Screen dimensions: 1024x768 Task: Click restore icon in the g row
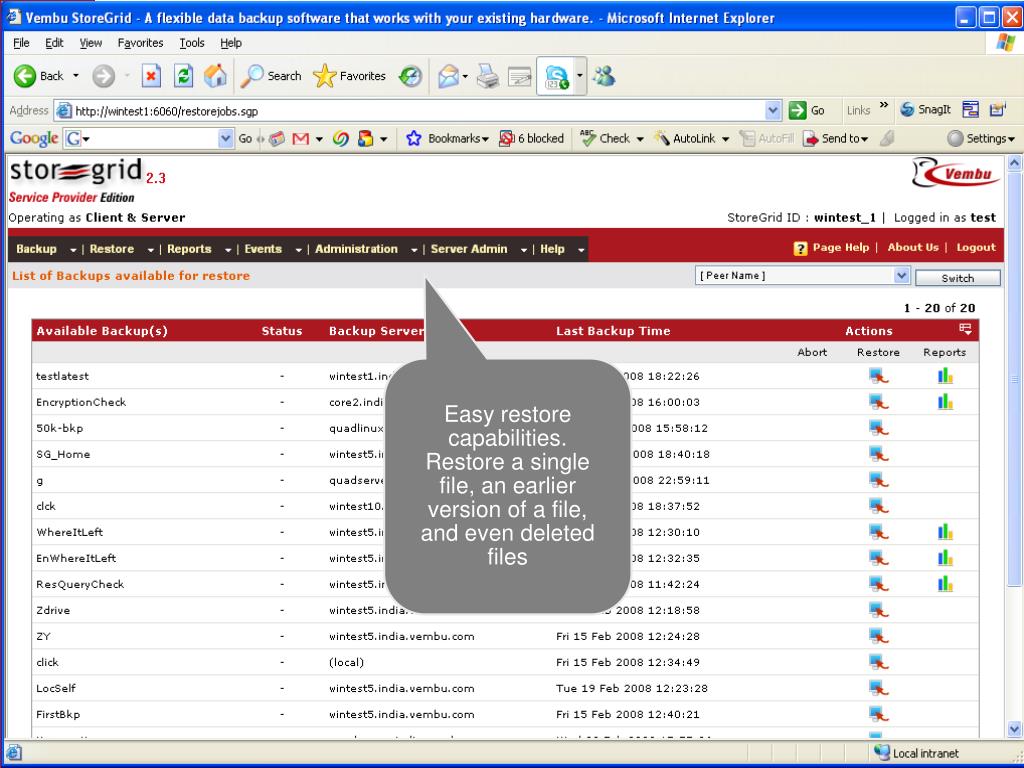point(878,480)
